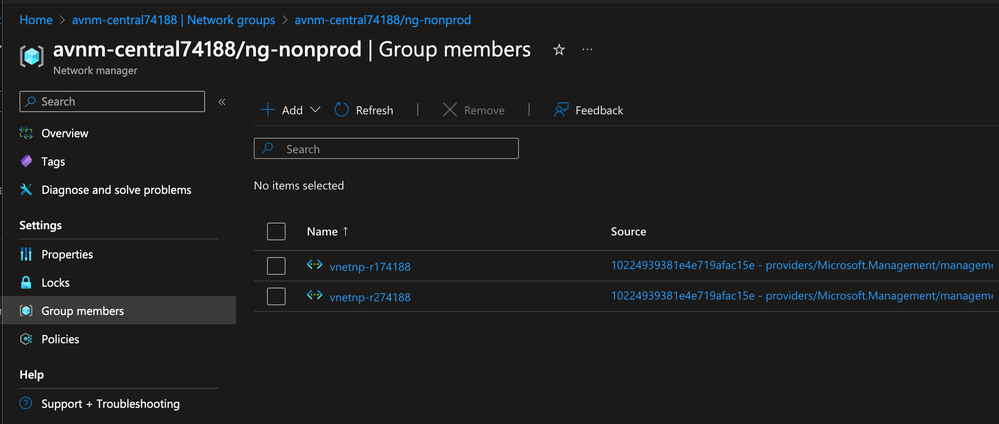999x424 pixels.
Task: Click the Support + Troubleshooting question icon
Action: tap(26, 404)
